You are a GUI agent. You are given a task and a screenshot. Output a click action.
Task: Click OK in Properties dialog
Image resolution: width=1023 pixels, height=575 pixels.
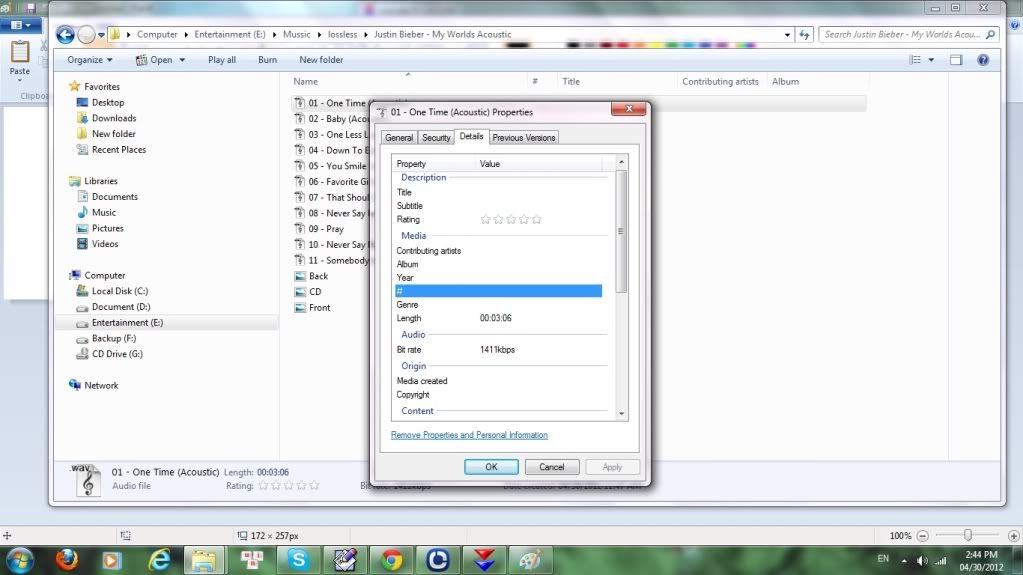[491, 467]
